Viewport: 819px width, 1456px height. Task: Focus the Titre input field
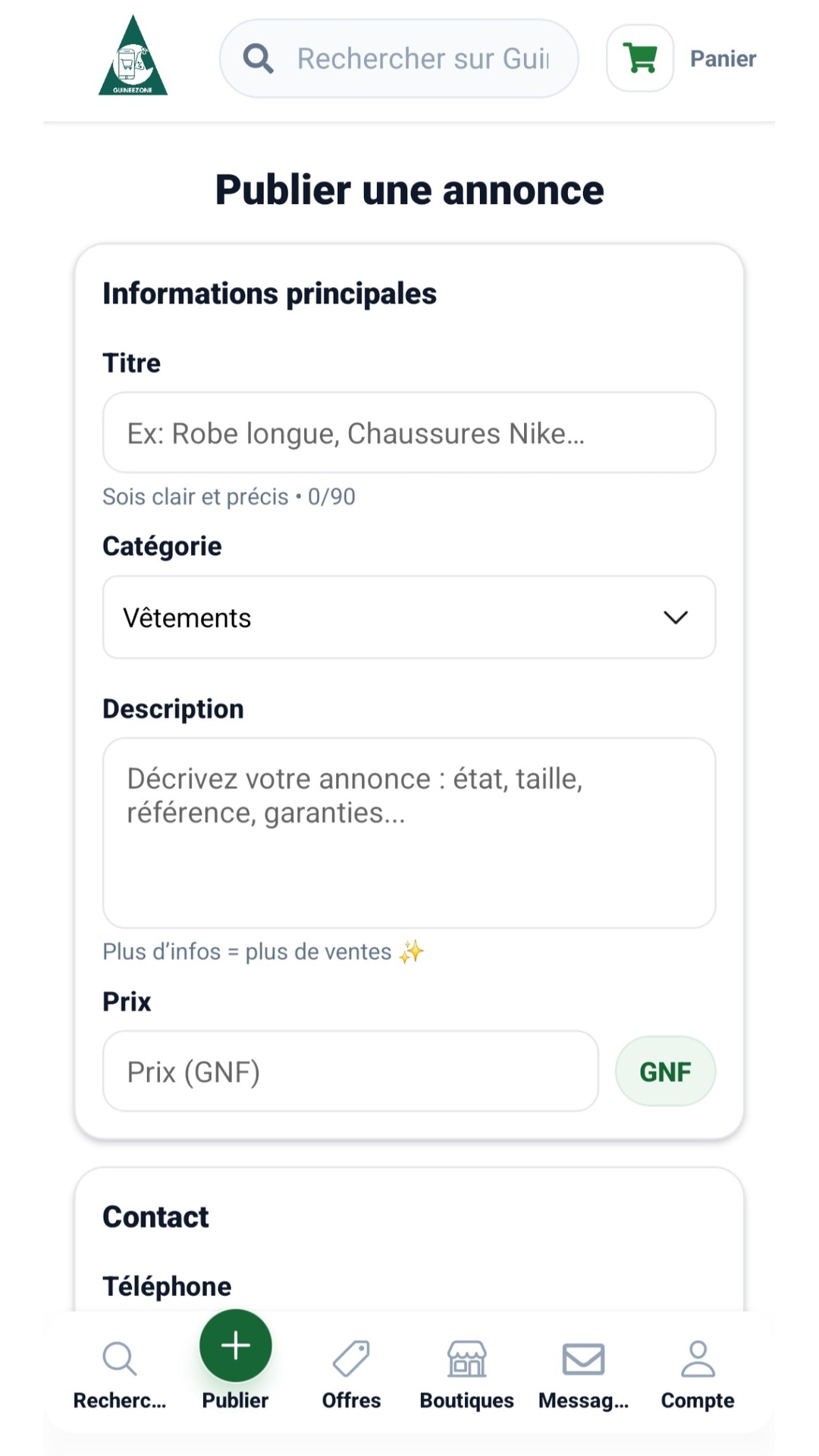click(409, 433)
